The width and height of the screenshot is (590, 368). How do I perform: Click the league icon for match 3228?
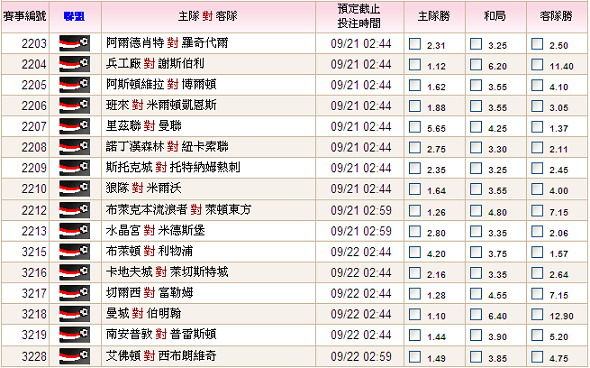point(74,356)
